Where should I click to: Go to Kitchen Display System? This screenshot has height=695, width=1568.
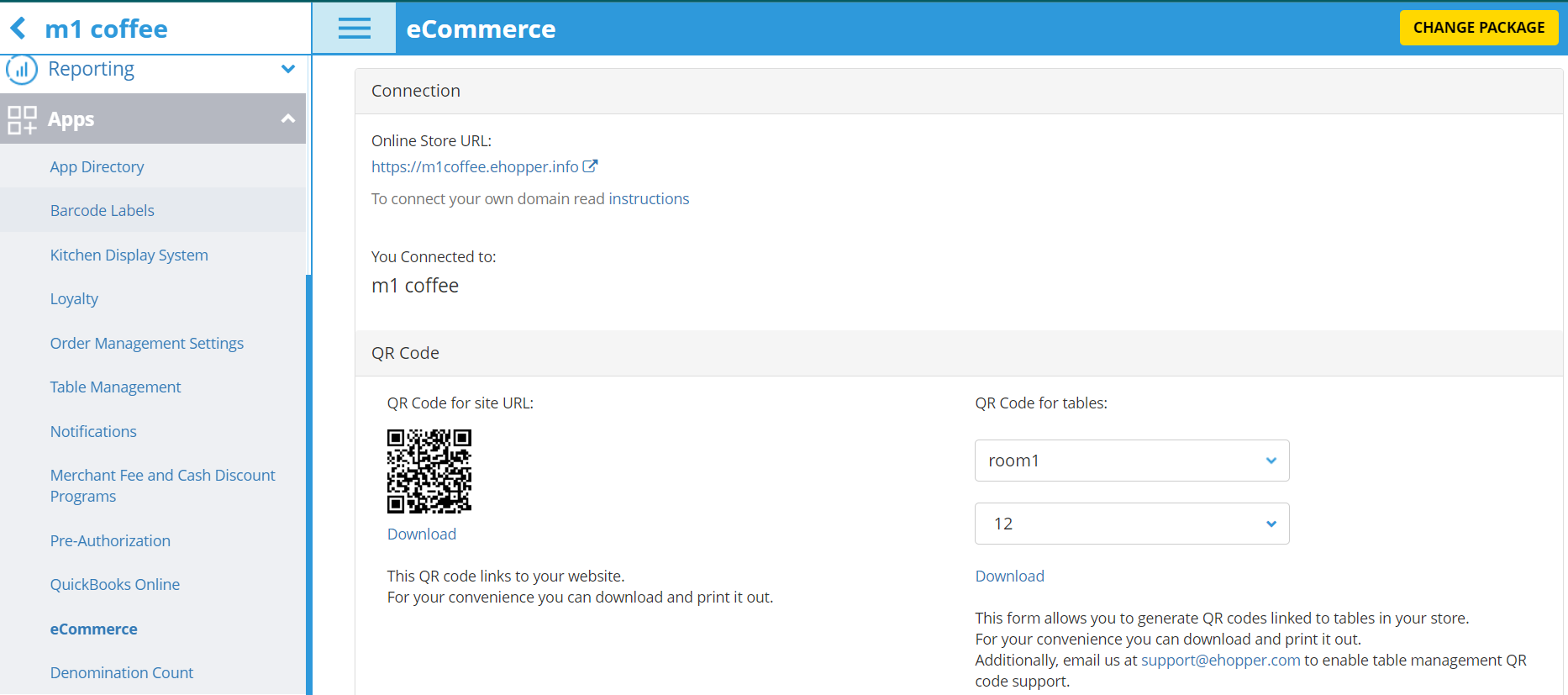point(129,255)
